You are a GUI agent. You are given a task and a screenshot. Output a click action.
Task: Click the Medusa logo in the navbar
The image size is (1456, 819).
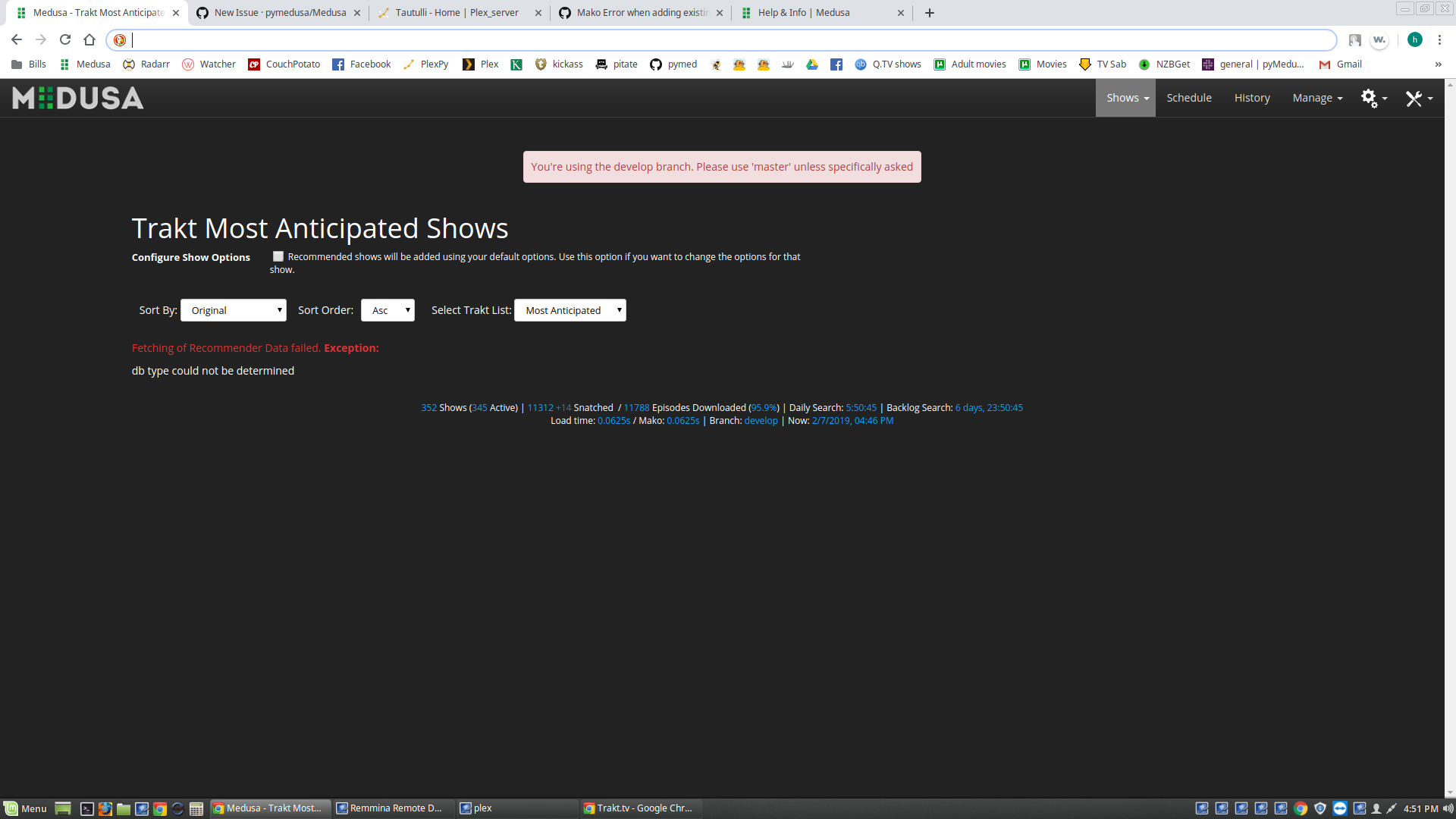(x=77, y=97)
